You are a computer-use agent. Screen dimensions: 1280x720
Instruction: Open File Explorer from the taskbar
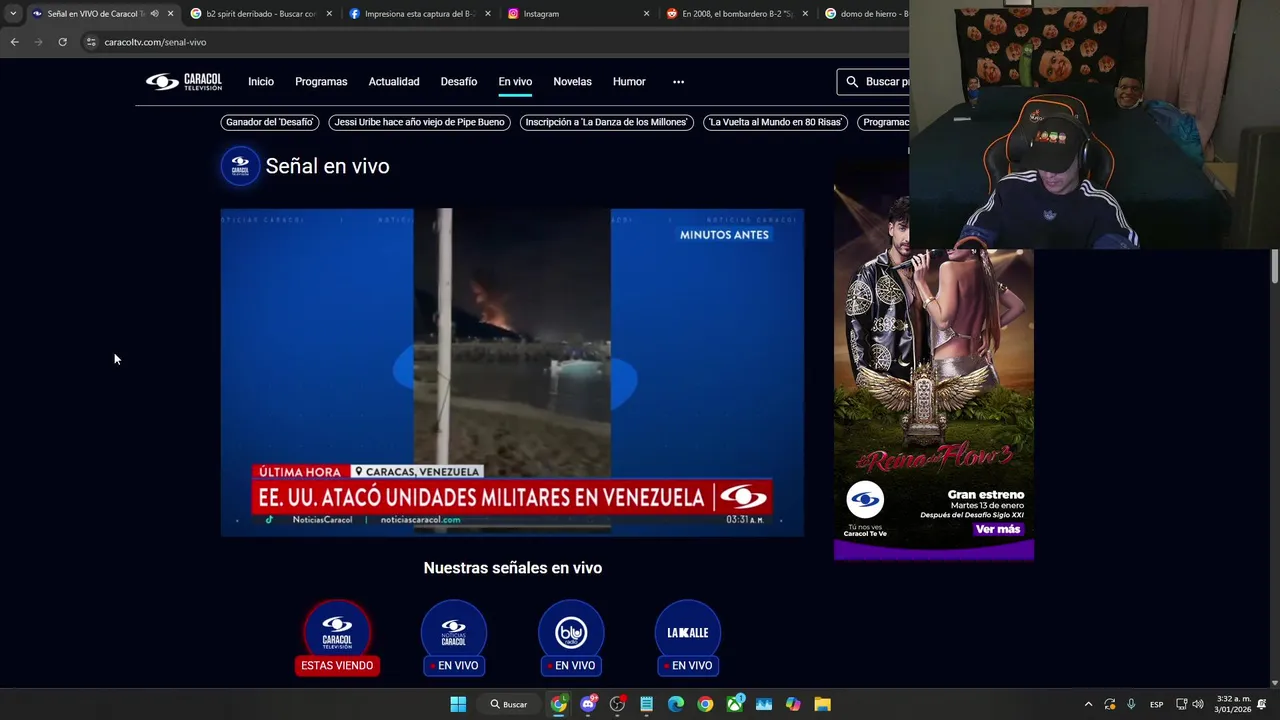[x=822, y=704]
